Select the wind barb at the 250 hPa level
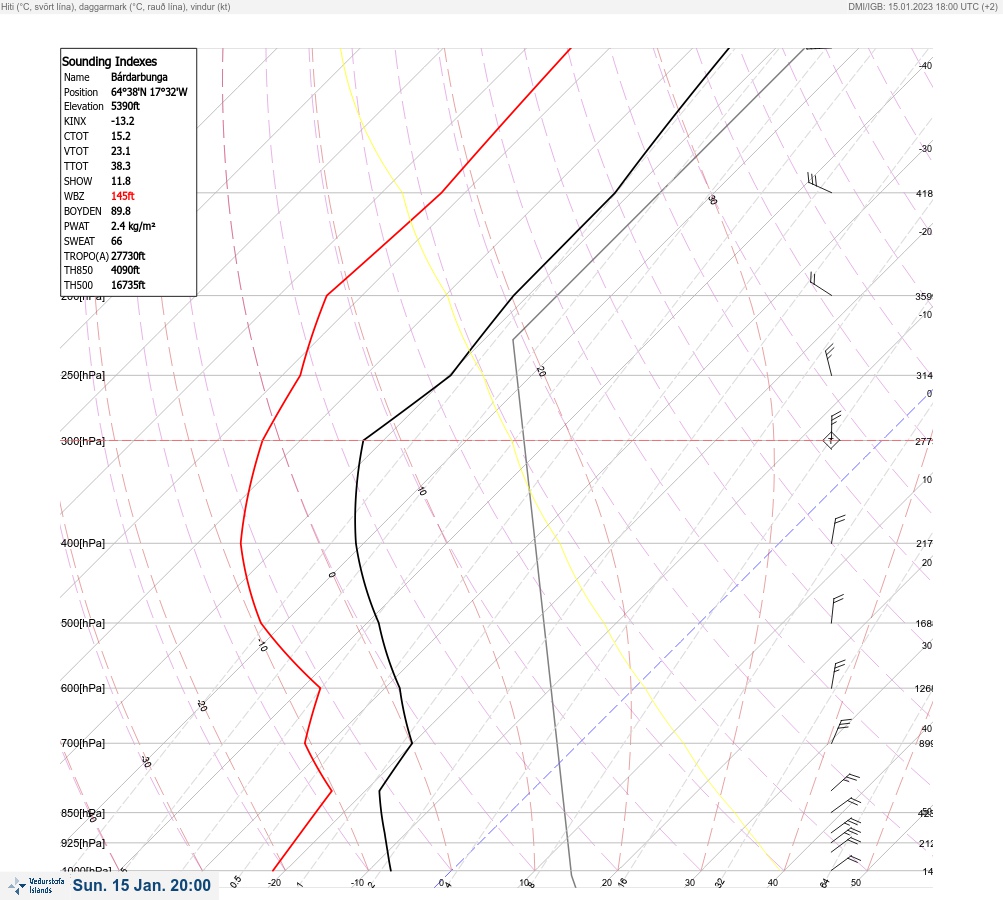The image size is (1003, 900). [830, 360]
